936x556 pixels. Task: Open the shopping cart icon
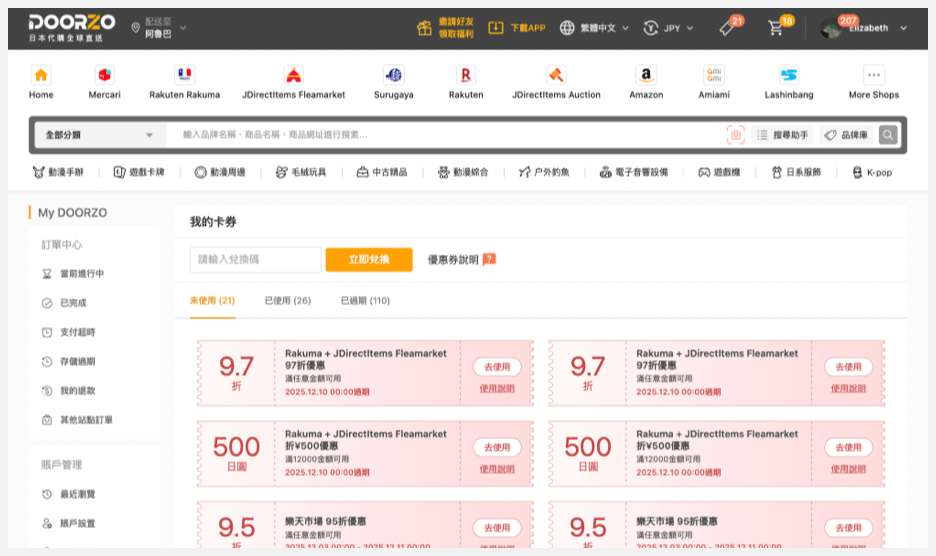point(775,27)
